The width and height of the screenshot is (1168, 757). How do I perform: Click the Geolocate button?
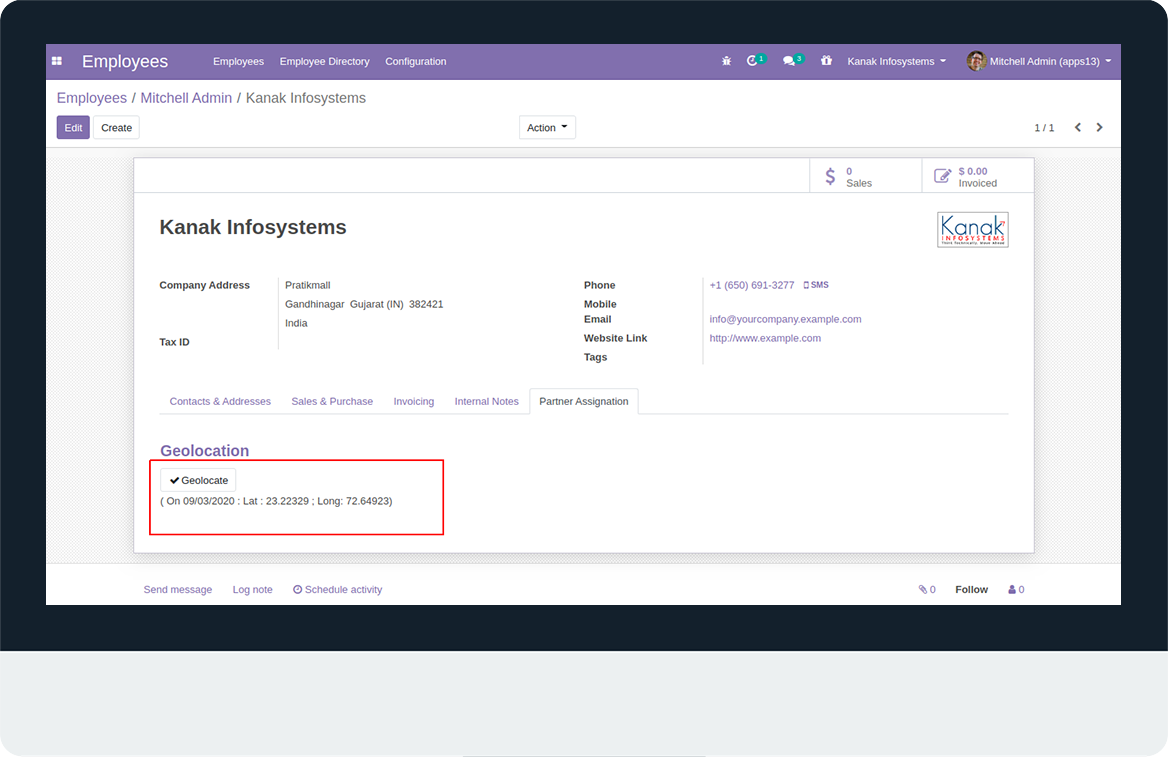point(198,481)
